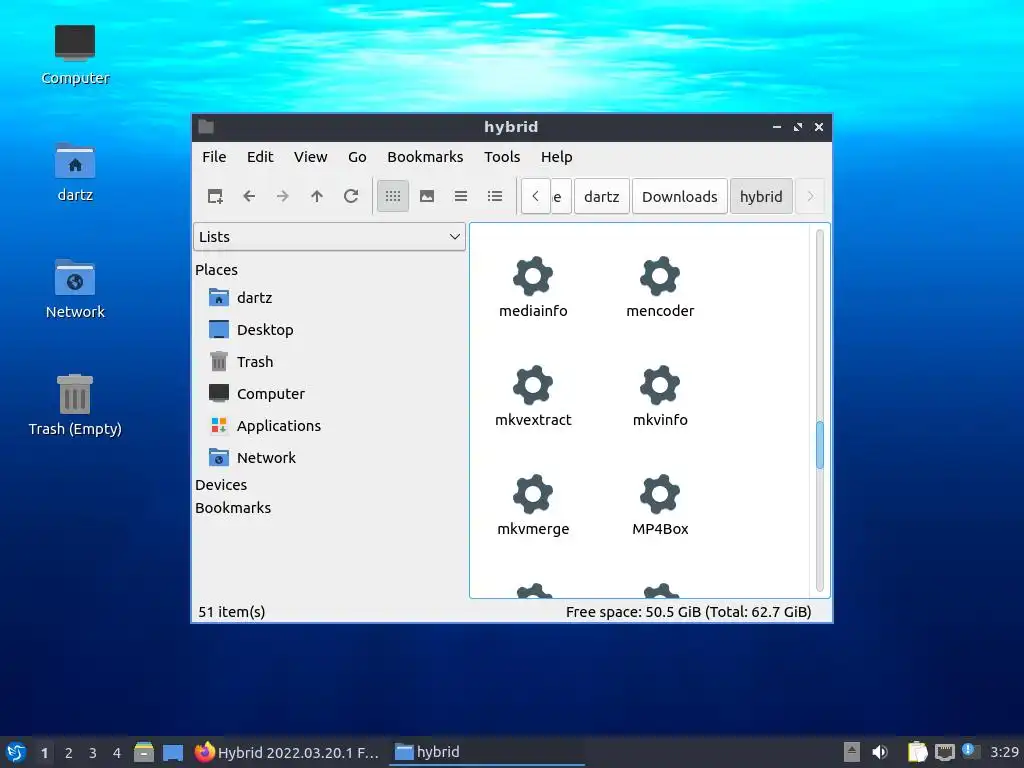This screenshot has width=1024, height=768.
Task: Switch to workspace 2
Action: (x=69, y=753)
